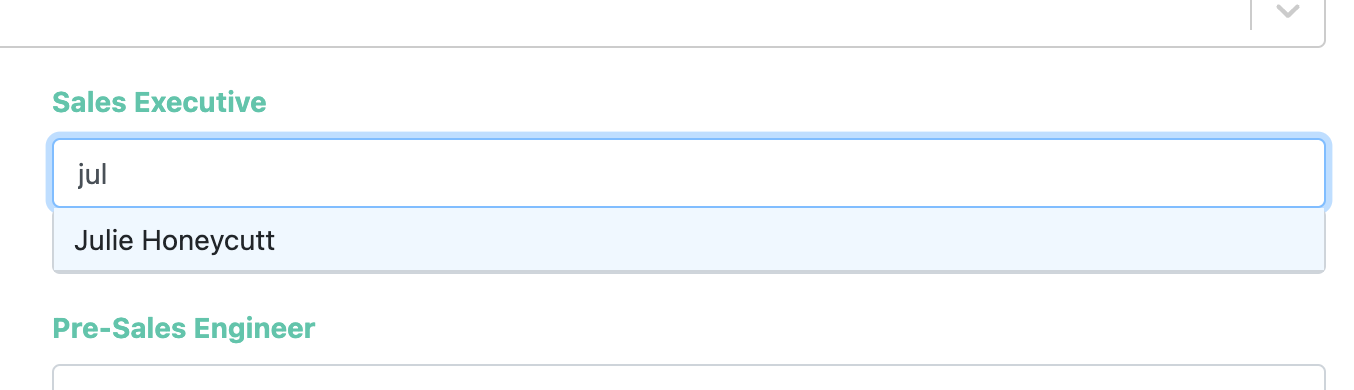Confirm Julie Honeycutt as Sales Executive

[x=688, y=240]
